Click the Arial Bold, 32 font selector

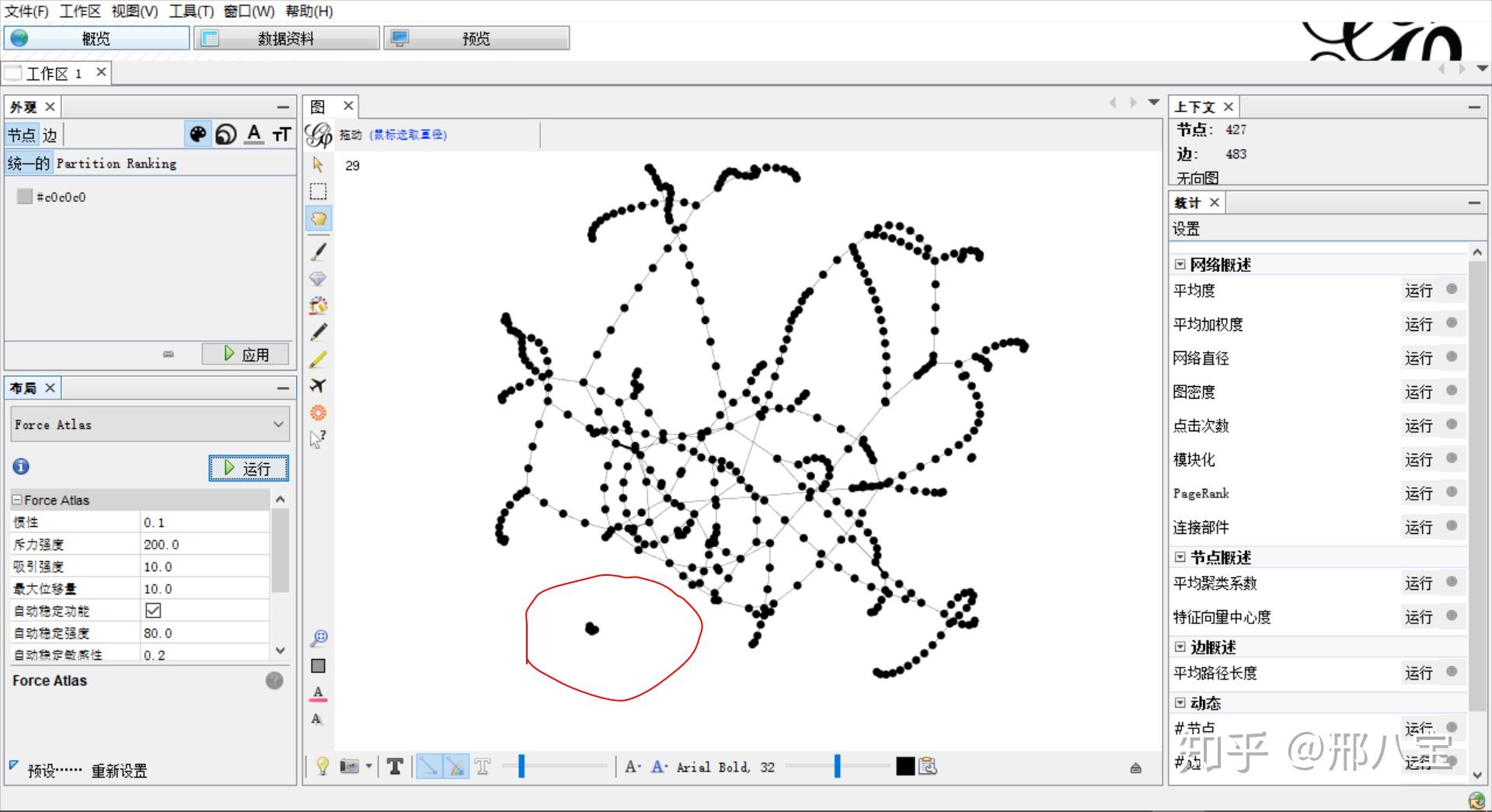click(725, 767)
